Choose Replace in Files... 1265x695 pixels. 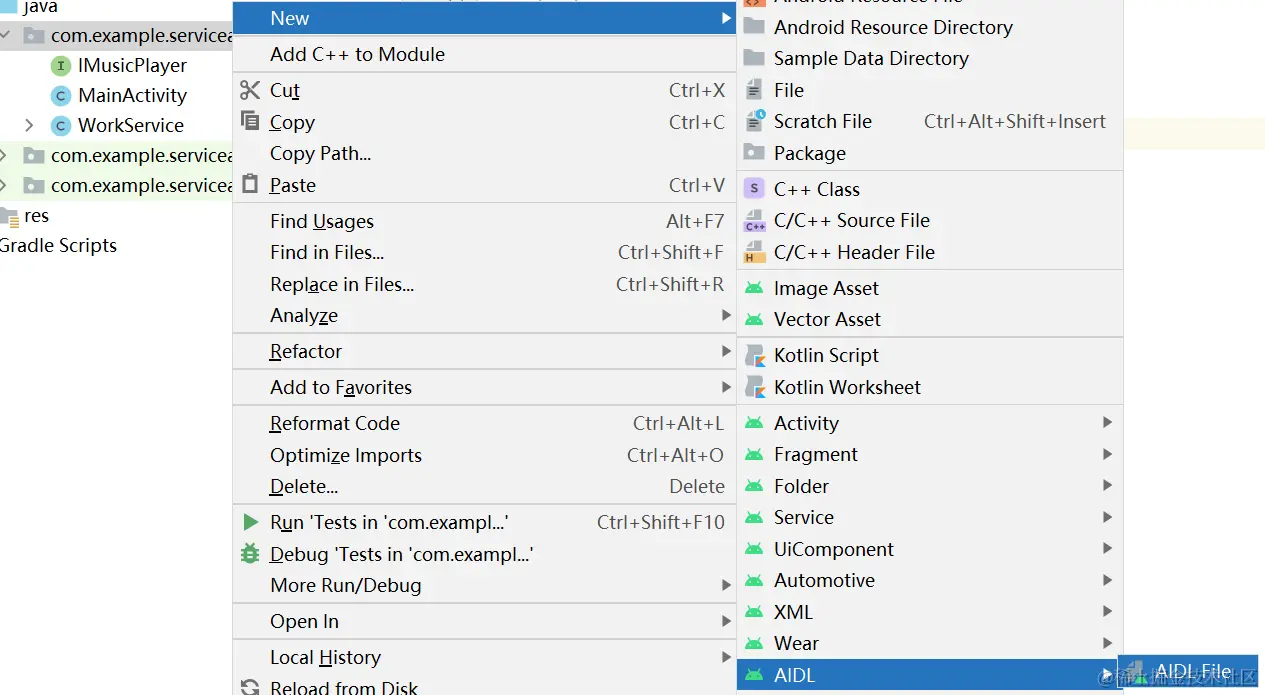coord(484,284)
